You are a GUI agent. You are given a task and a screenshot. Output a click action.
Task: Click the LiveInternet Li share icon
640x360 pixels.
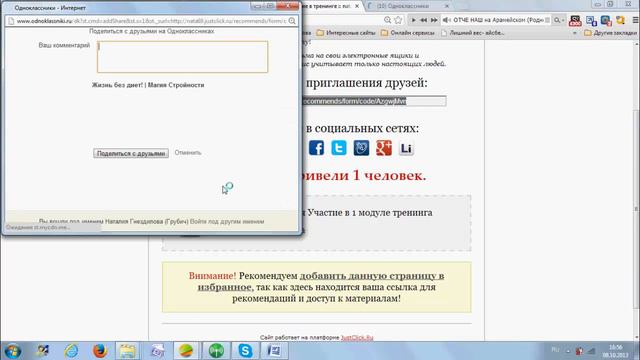pos(406,148)
